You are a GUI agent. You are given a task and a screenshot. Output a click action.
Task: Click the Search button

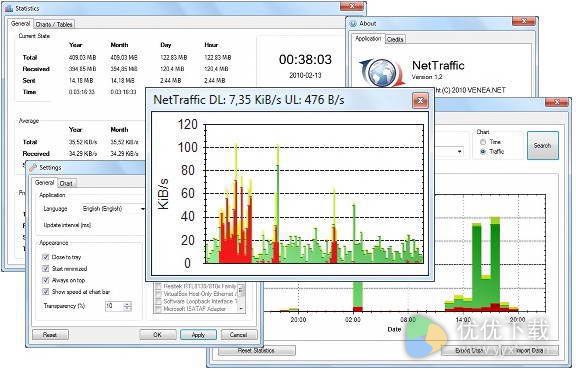click(543, 145)
